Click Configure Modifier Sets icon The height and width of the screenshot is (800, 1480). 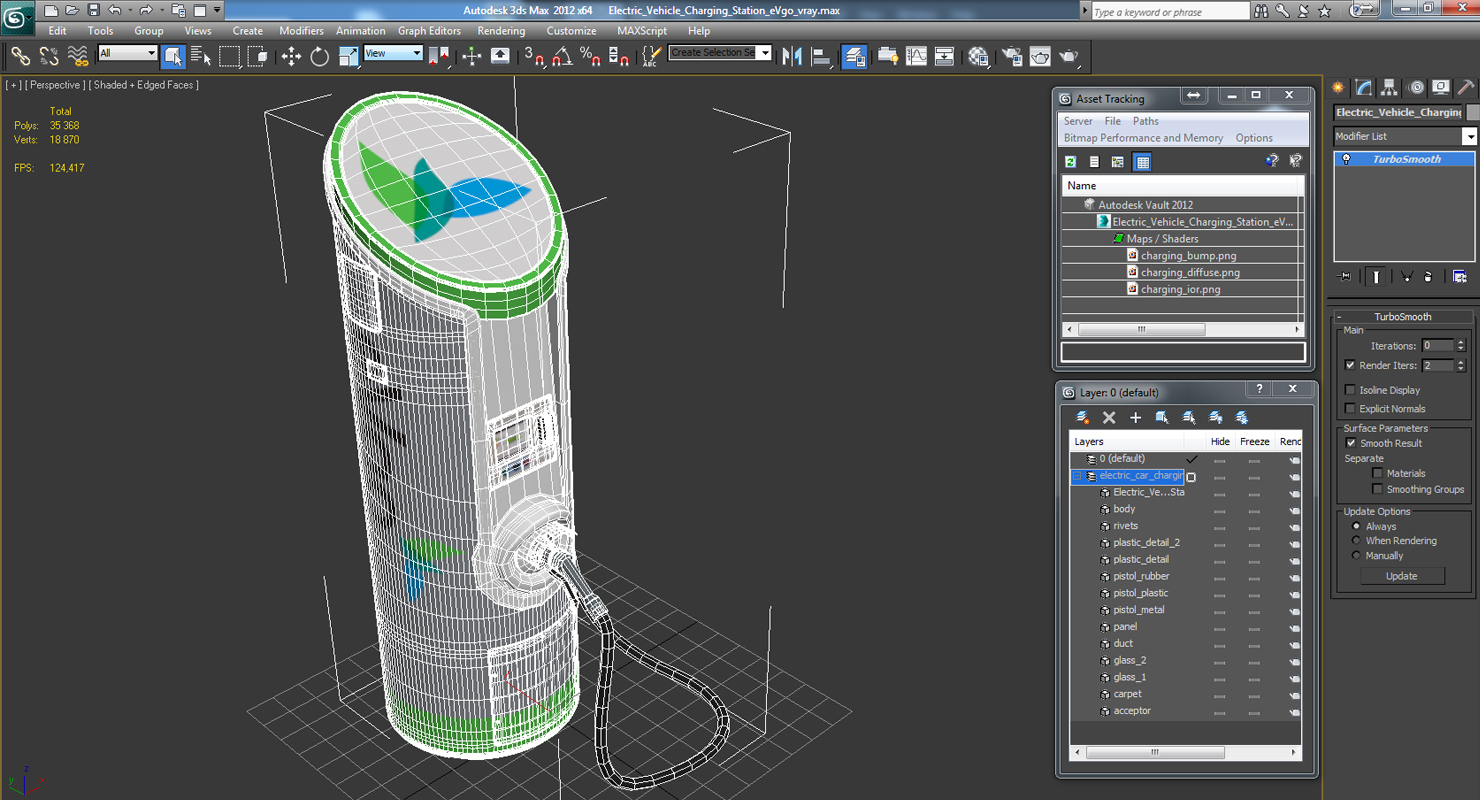click(x=1460, y=276)
